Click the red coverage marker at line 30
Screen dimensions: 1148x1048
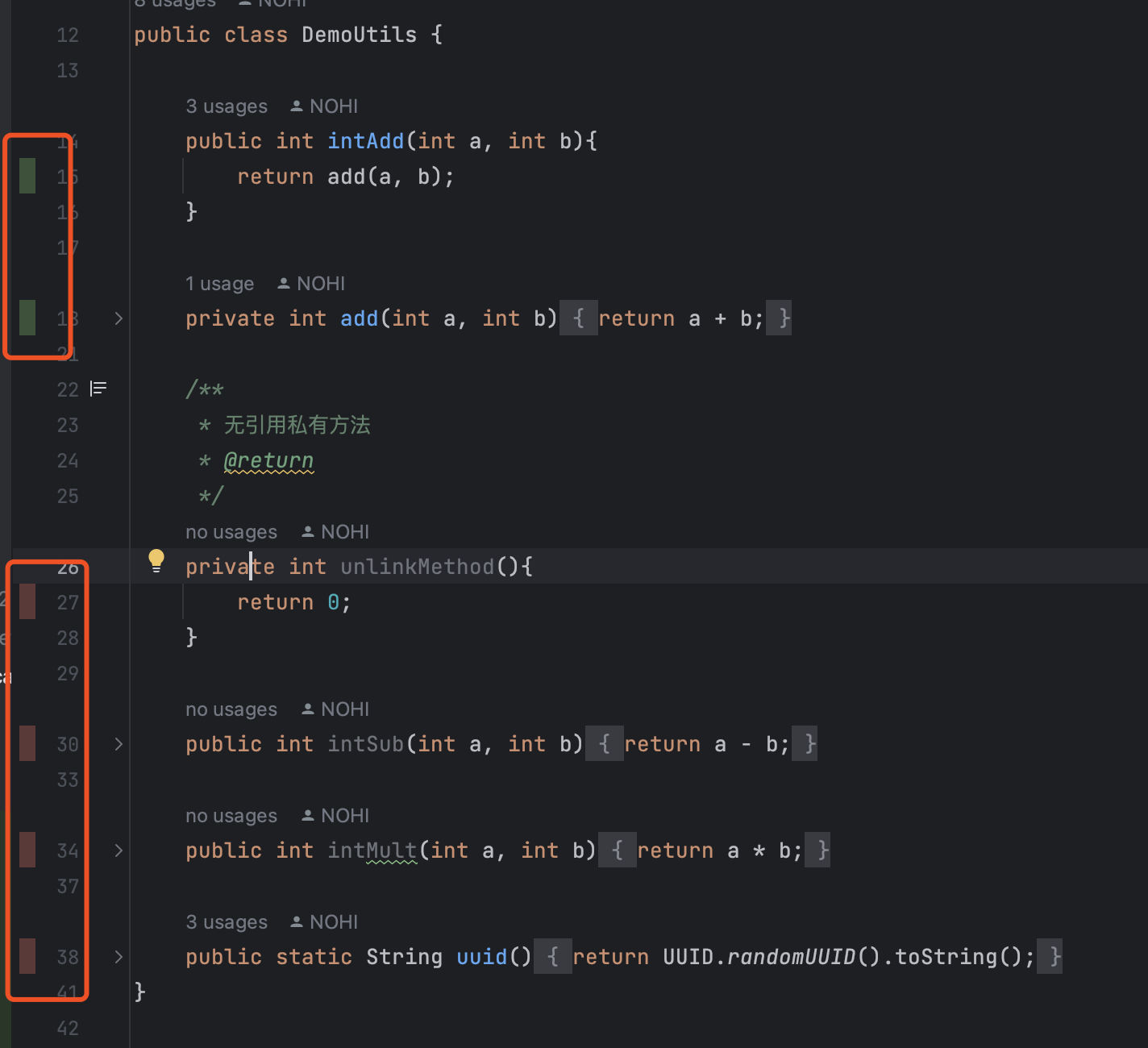point(27,743)
